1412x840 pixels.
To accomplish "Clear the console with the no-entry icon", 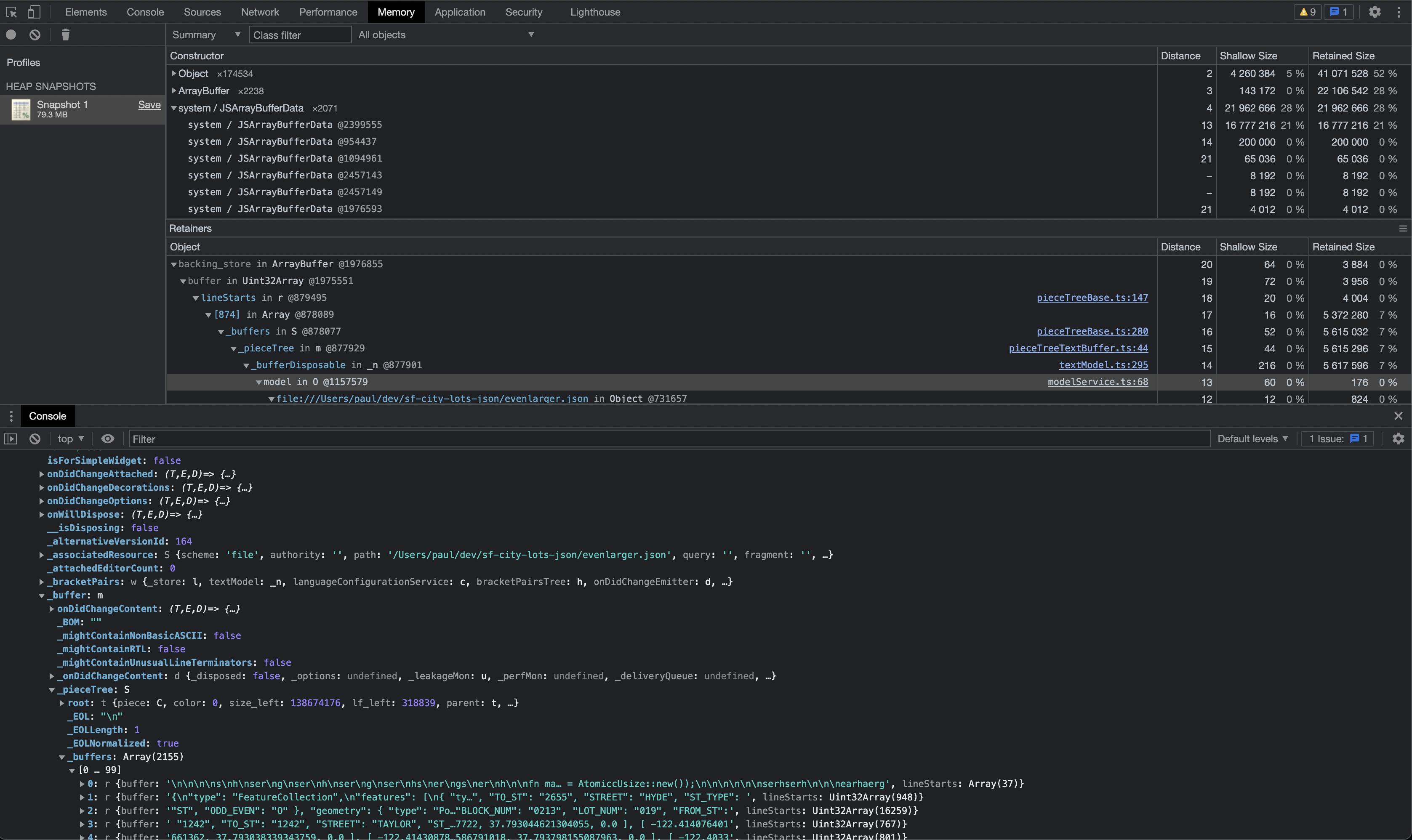I will click(x=35, y=439).
